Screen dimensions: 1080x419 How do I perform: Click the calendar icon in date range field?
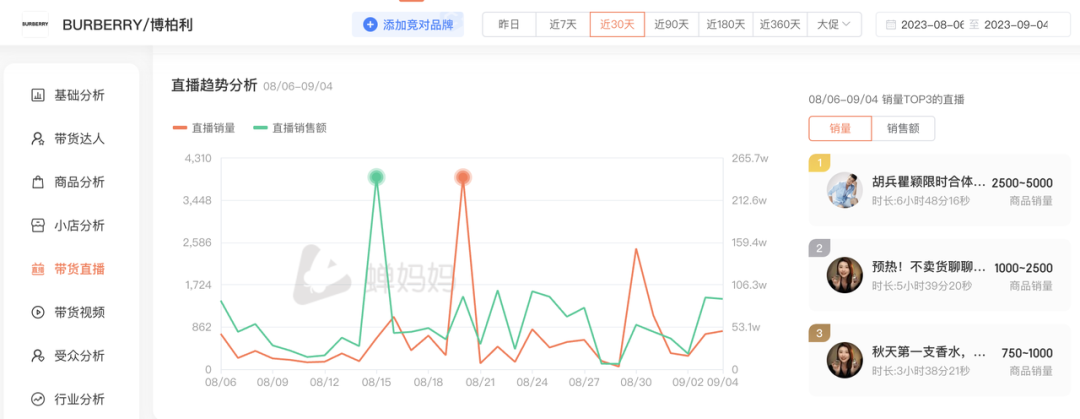click(888, 24)
